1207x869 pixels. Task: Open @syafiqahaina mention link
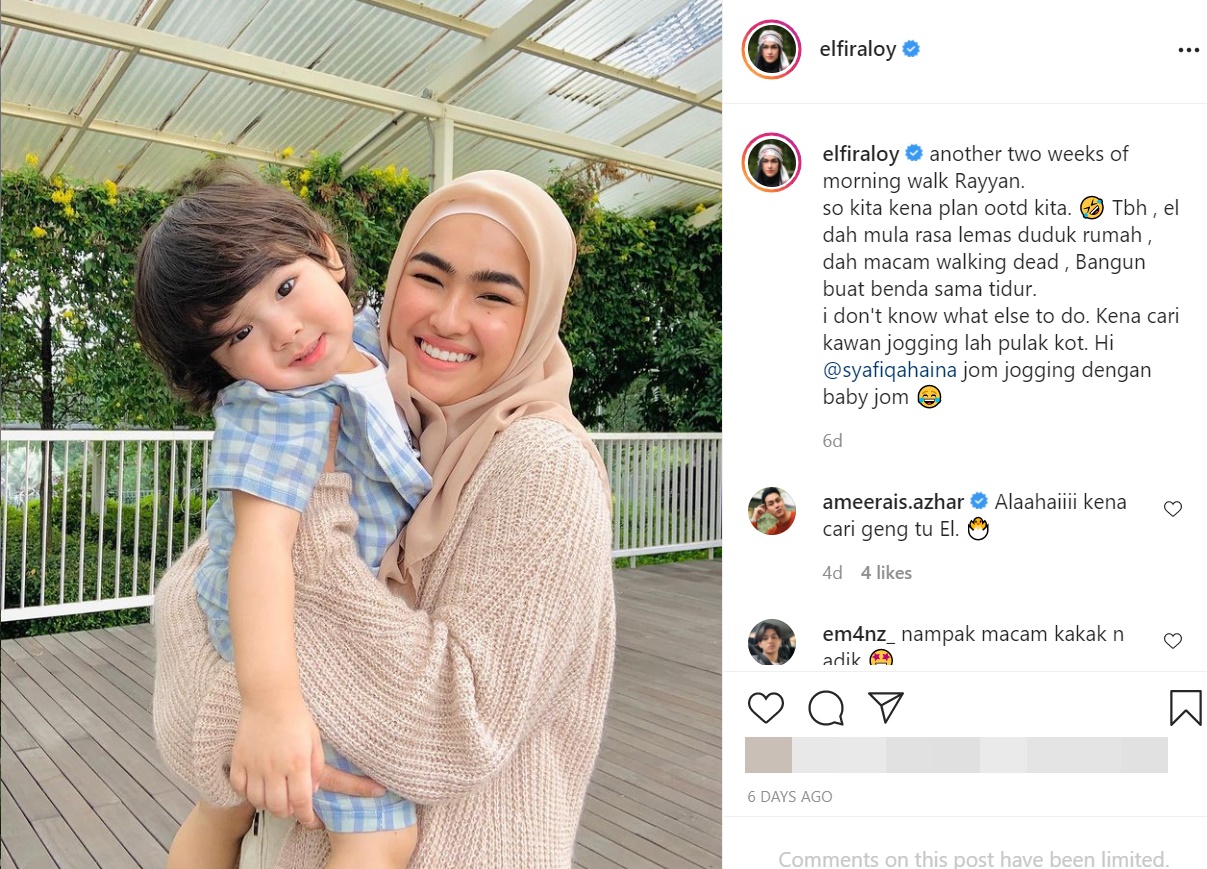(x=887, y=370)
